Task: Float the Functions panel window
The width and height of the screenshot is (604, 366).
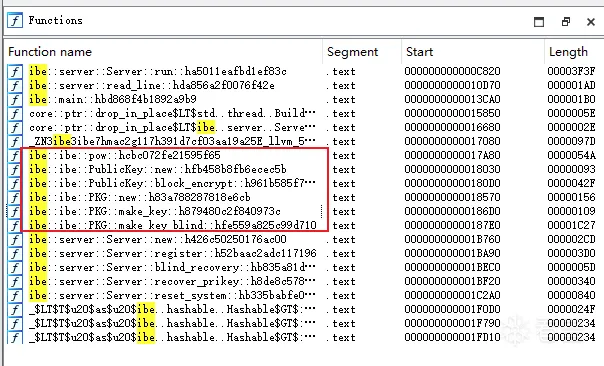Action: click(x=565, y=22)
